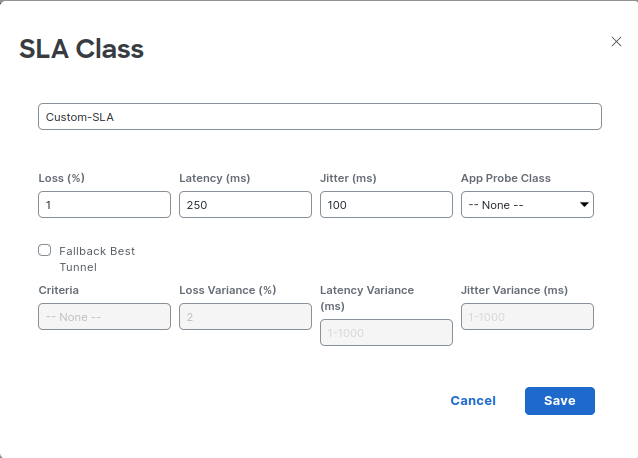This screenshot has width=638, height=458.
Task: Focus the Custom-SLA name field
Action: tap(320, 116)
